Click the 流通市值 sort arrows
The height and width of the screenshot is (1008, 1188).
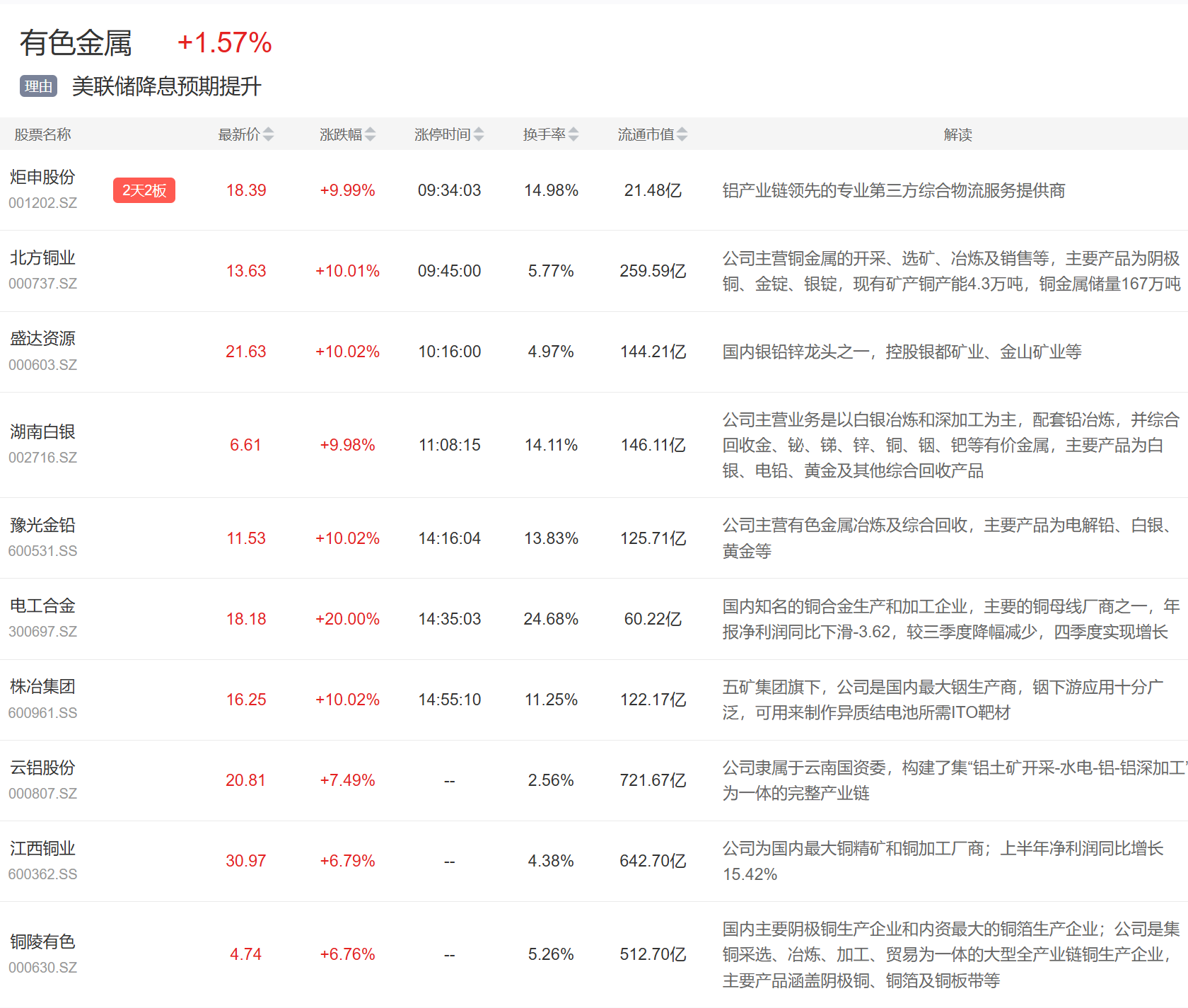point(682,134)
